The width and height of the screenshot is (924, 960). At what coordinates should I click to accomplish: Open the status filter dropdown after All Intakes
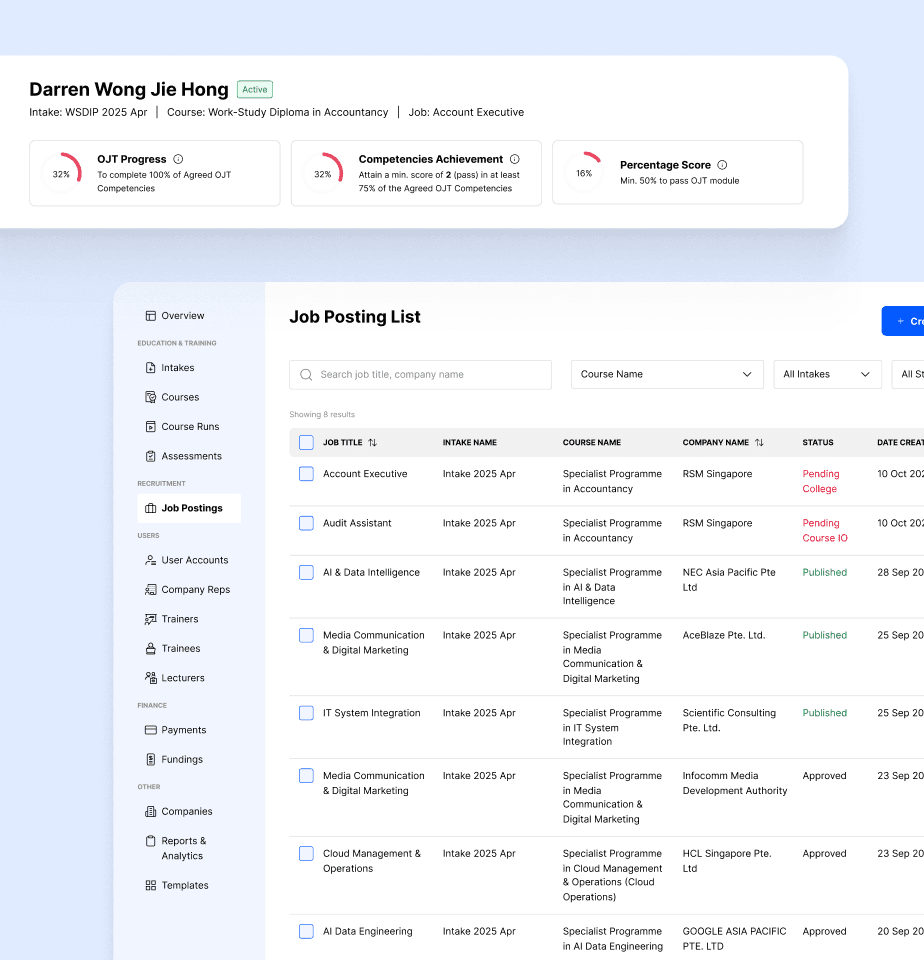coord(908,374)
